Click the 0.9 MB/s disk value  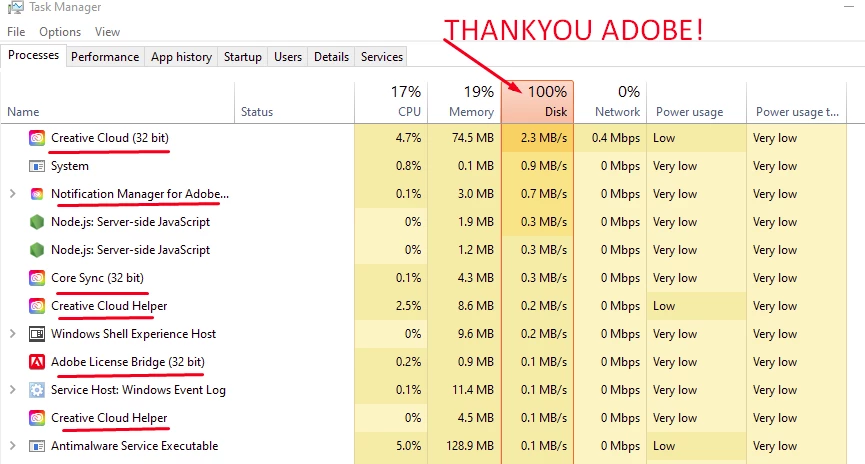pos(543,166)
